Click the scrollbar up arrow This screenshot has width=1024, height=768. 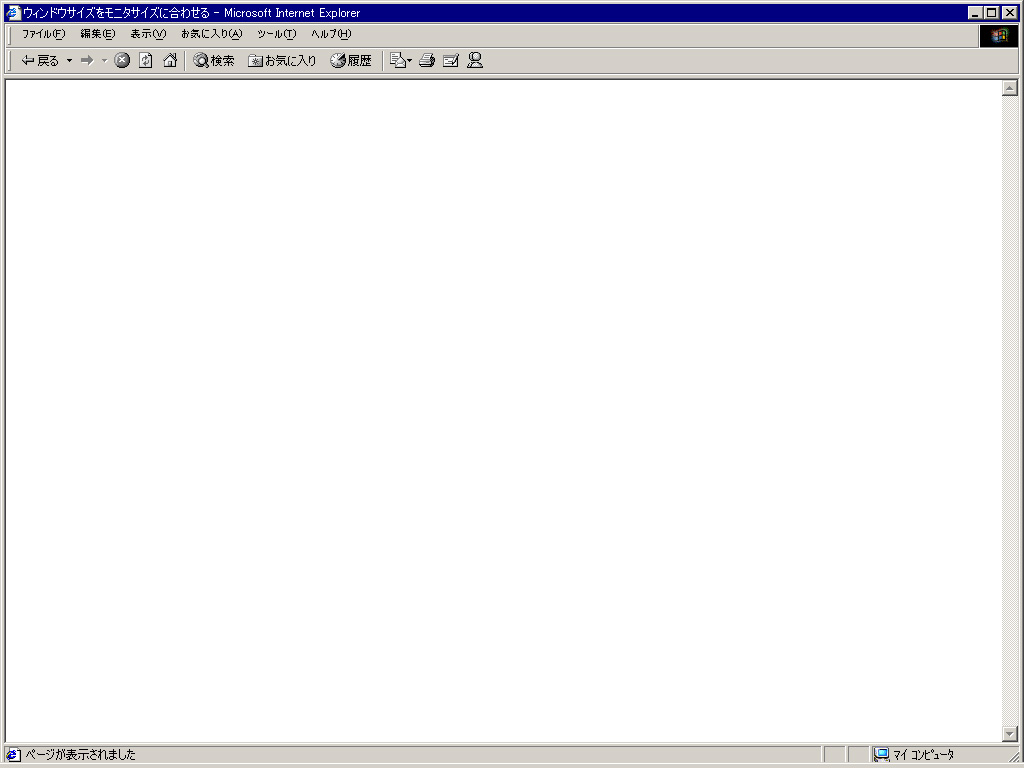point(1010,88)
